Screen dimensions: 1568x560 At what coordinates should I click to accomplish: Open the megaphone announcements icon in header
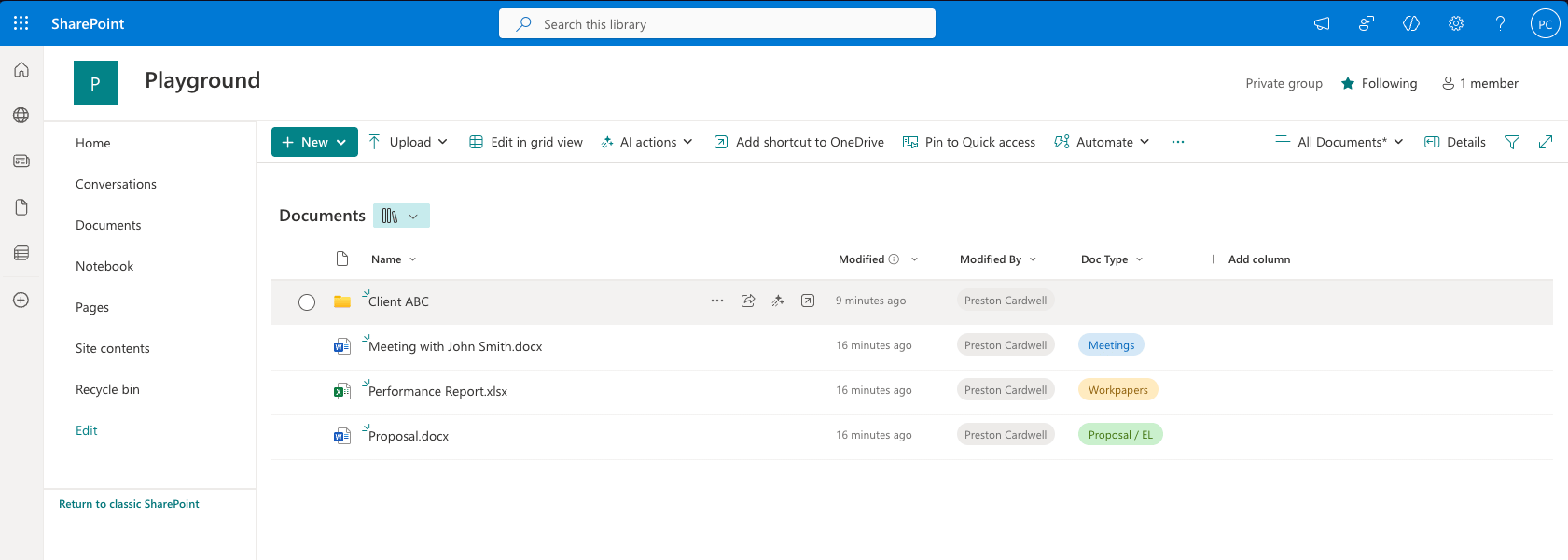click(x=1322, y=23)
